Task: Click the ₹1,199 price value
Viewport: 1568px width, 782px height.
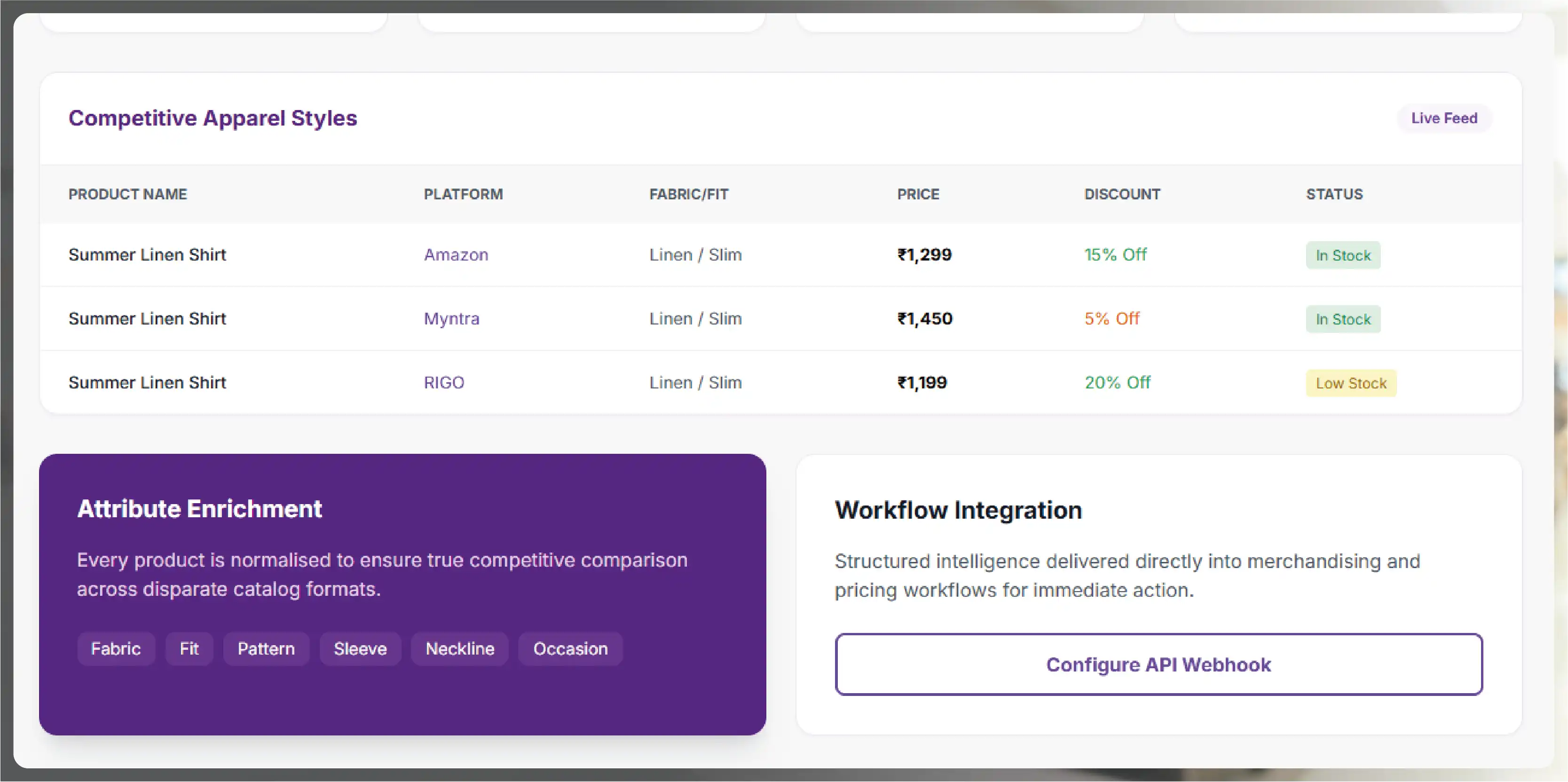Action: pyautogui.click(x=922, y=382)
